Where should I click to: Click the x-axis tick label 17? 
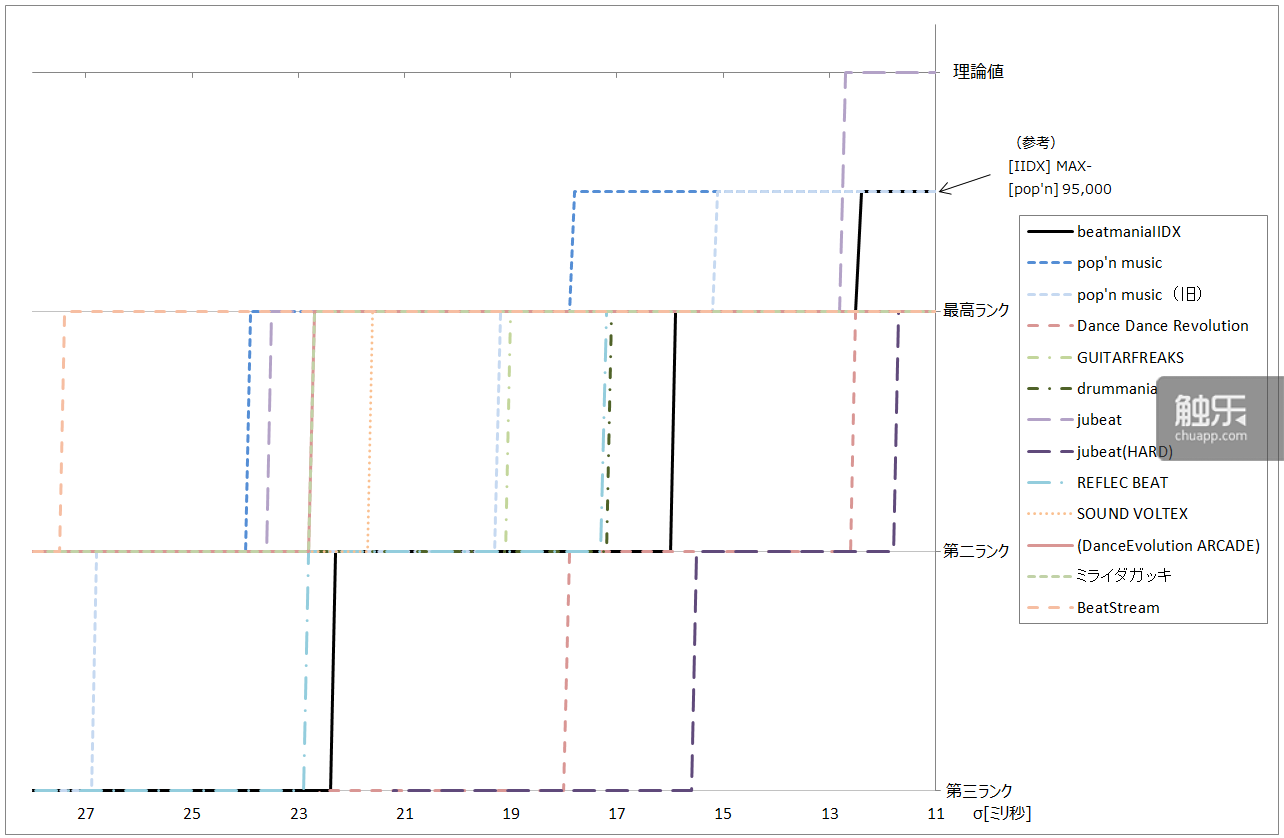coord(617,814)
